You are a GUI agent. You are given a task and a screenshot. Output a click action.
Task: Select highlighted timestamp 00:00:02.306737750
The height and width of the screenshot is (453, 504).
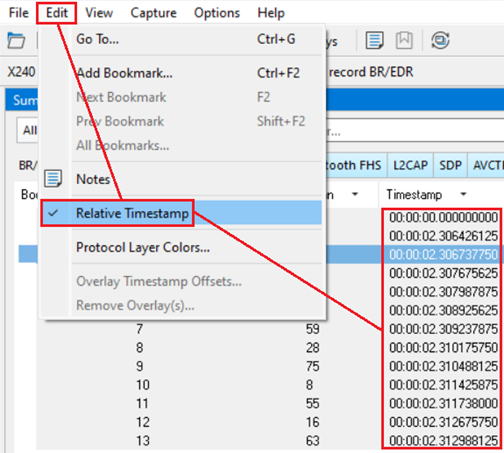point(443,255)
